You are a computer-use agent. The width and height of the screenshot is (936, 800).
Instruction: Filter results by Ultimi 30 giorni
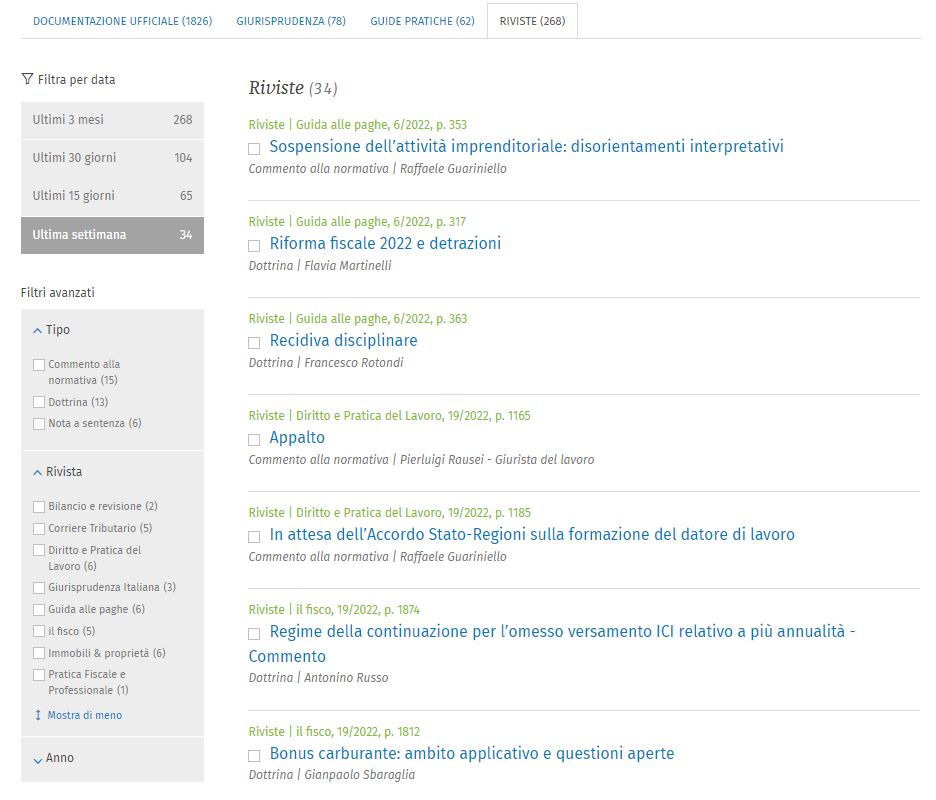[x=111, y=158]
